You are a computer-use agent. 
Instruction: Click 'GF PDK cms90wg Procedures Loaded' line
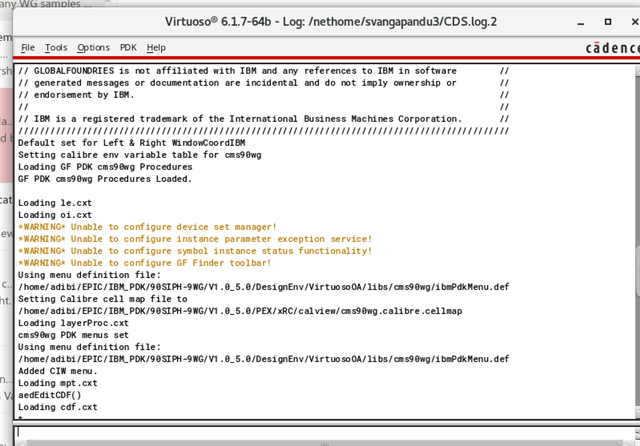point(104,179)
